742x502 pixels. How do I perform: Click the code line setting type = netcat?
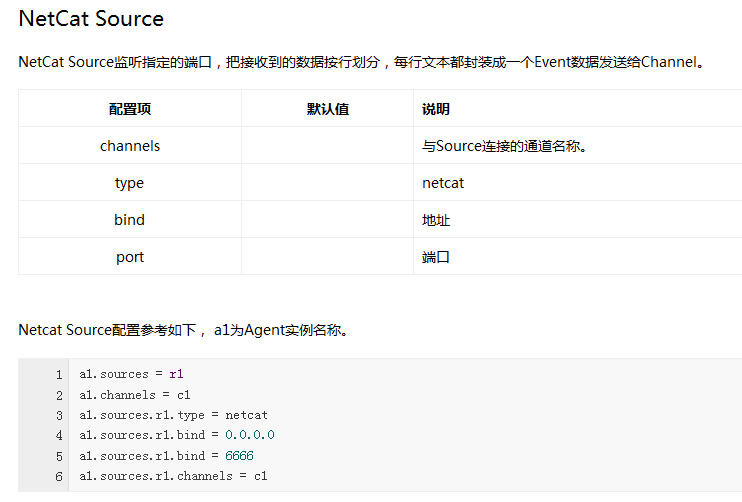click(x=173, y=415)
